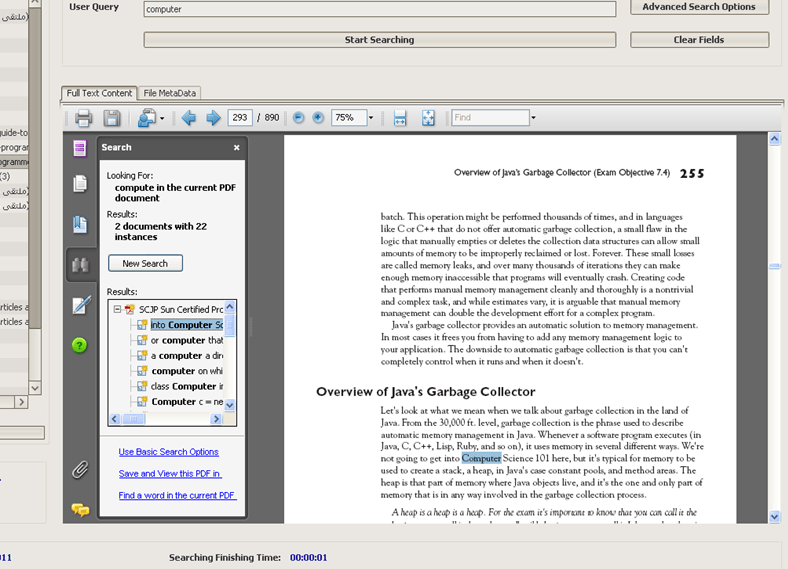Screen dimensions: 788x569
Task: Select result 'into Computer Sc'
Action: pos(186,325)
